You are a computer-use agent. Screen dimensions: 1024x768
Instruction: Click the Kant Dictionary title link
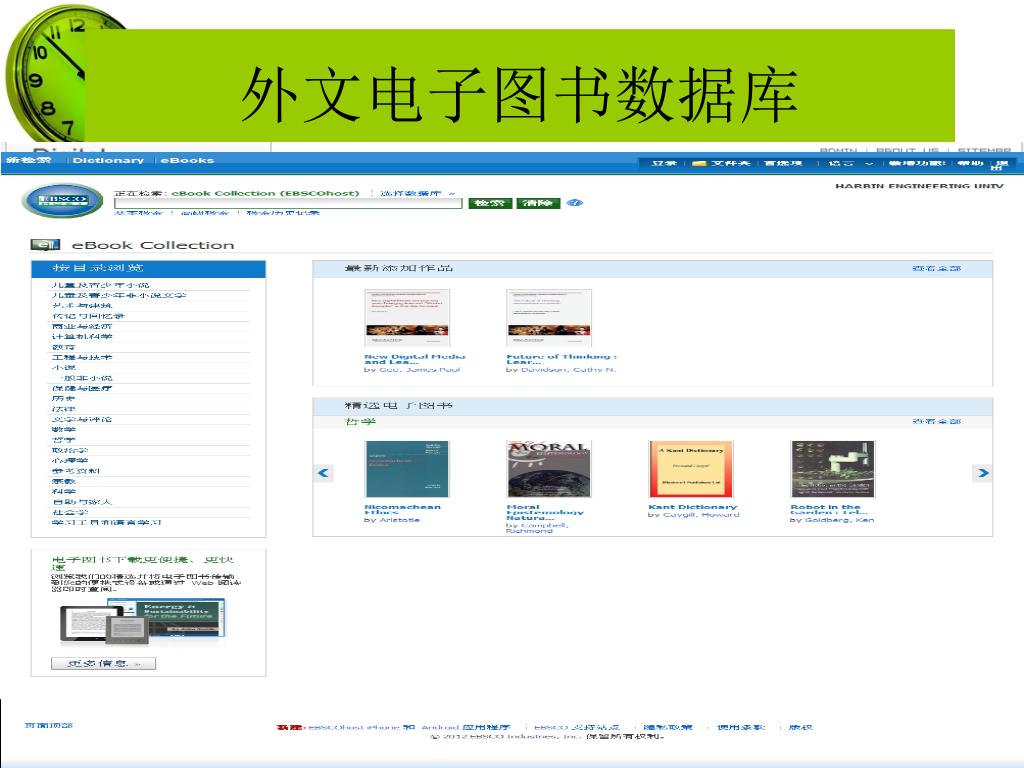tap(693, 507)
